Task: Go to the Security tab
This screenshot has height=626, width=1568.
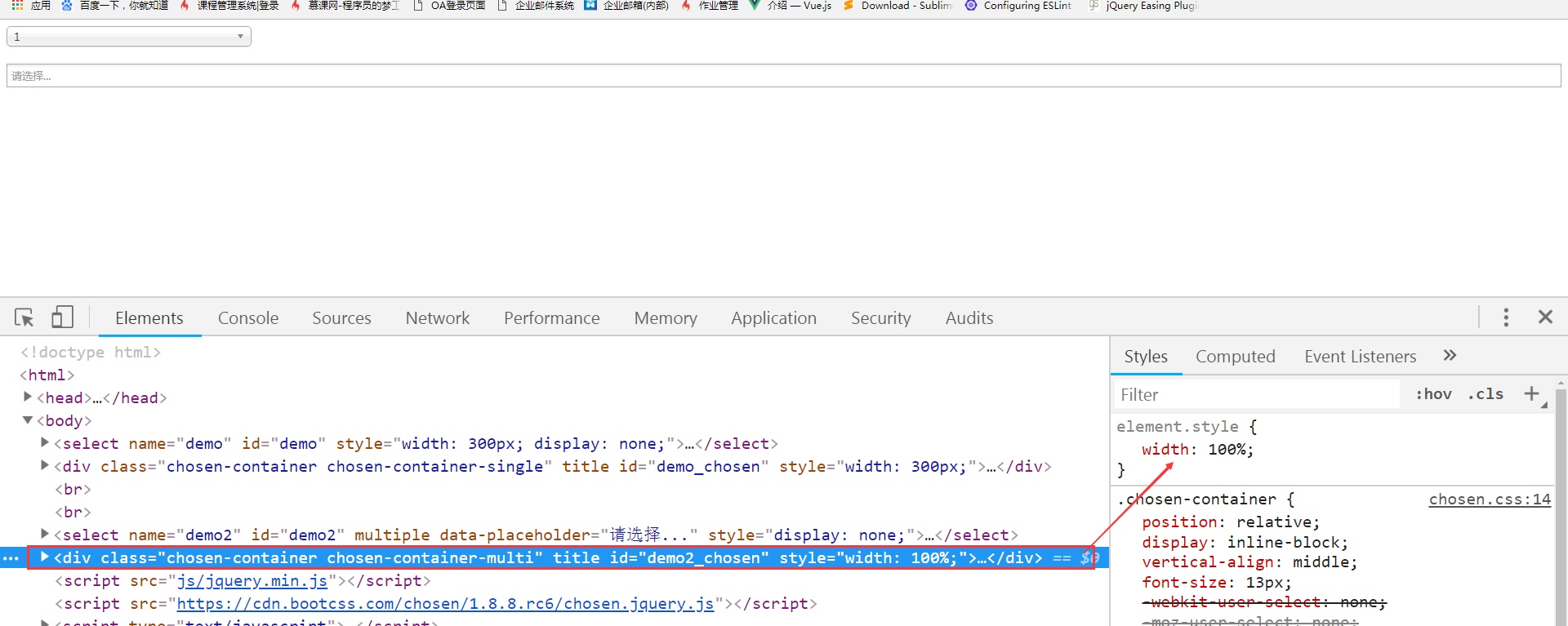Action: click(x=881, y=318)
